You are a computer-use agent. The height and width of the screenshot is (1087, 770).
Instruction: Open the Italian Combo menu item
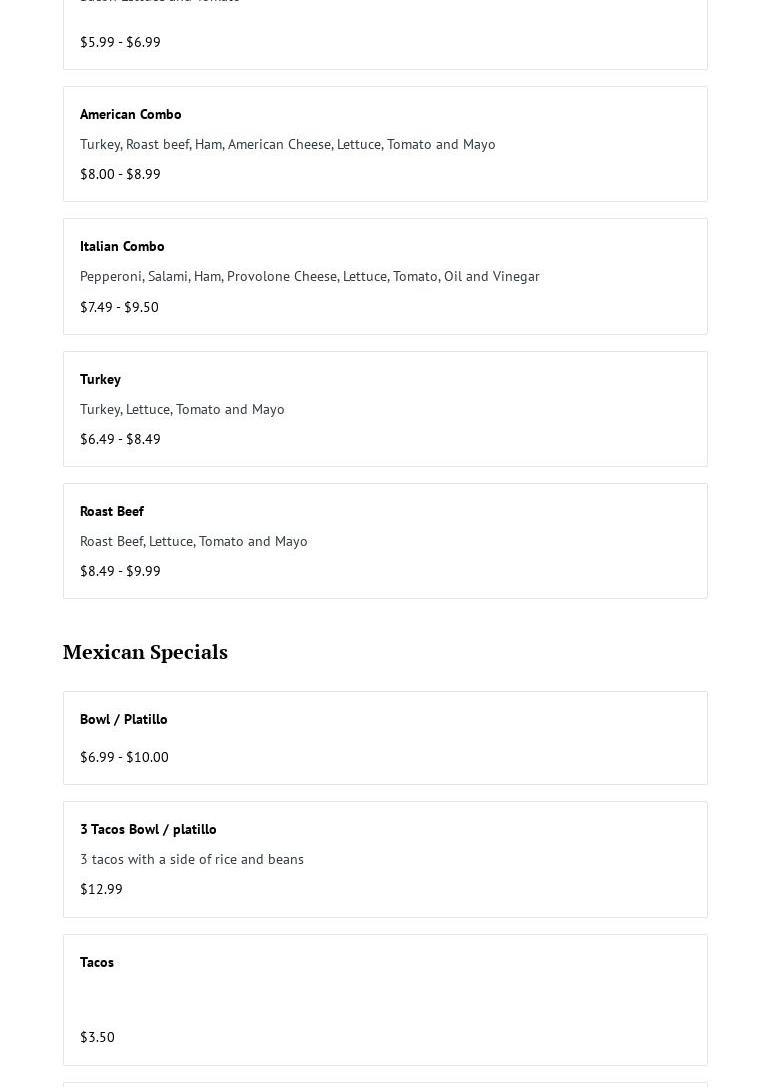122,246
